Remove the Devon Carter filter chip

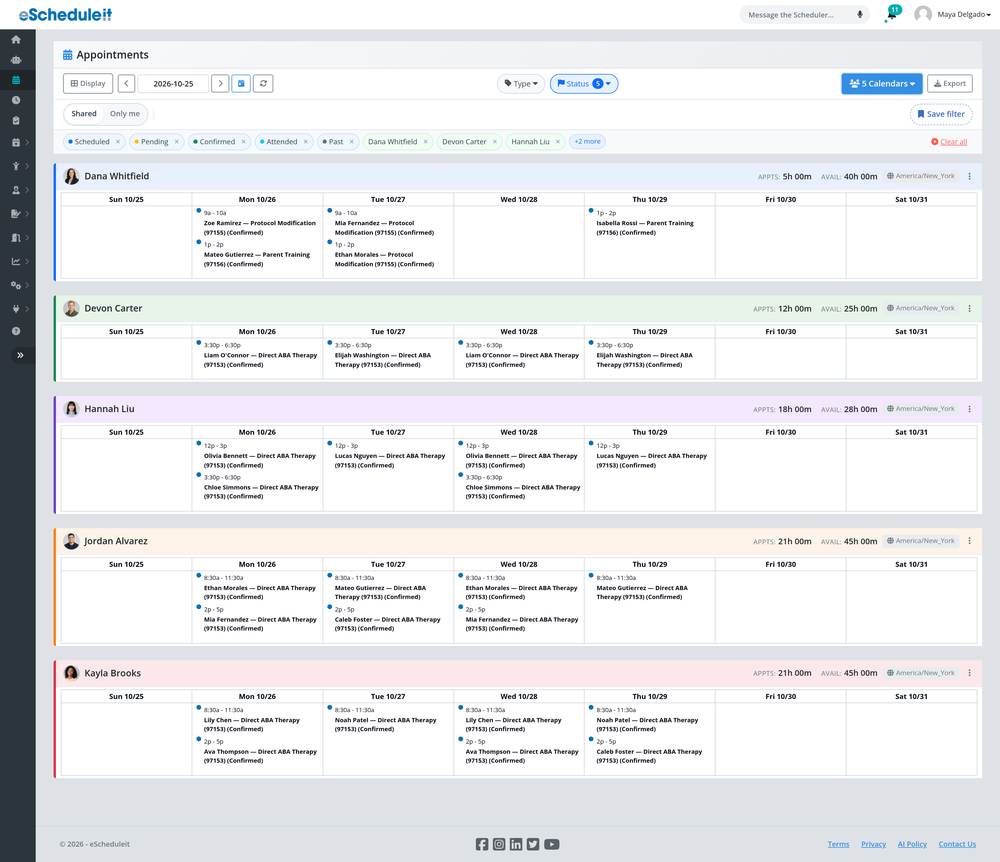[x=494, y=142]
